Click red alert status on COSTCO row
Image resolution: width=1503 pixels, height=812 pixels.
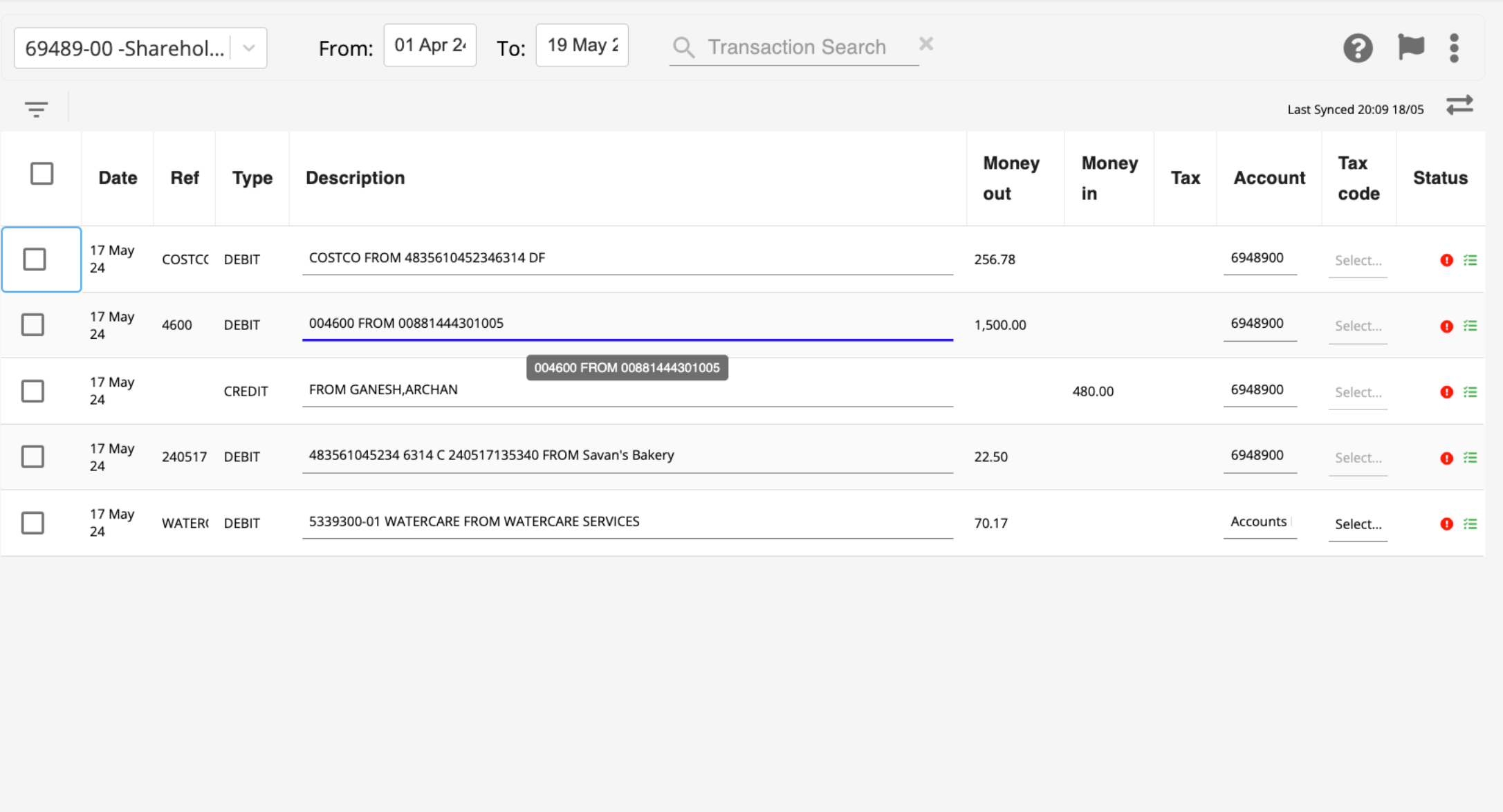1446,260
